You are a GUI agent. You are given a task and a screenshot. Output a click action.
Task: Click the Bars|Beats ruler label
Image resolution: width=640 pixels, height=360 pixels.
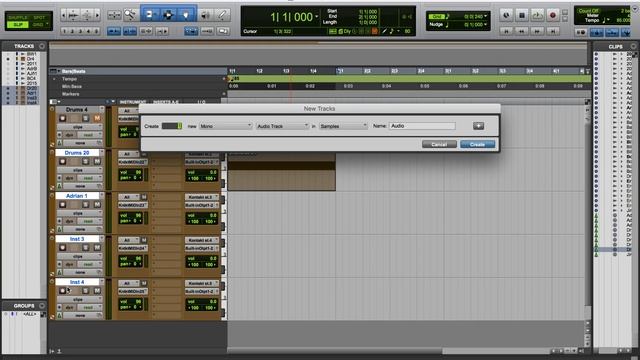click(73, 71)
